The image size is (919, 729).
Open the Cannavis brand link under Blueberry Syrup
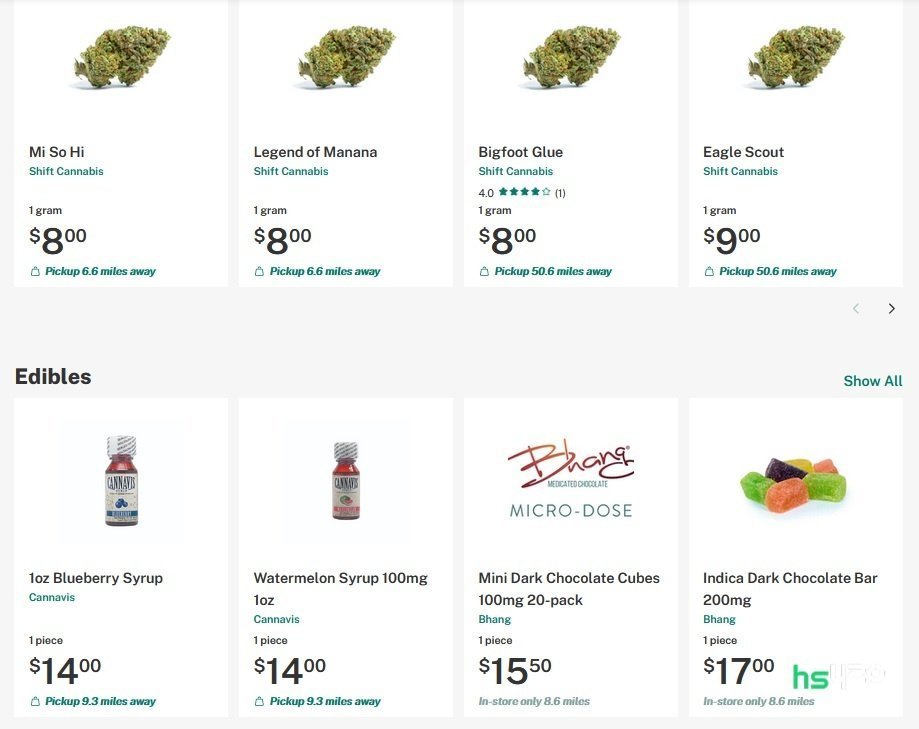[52, 597]
